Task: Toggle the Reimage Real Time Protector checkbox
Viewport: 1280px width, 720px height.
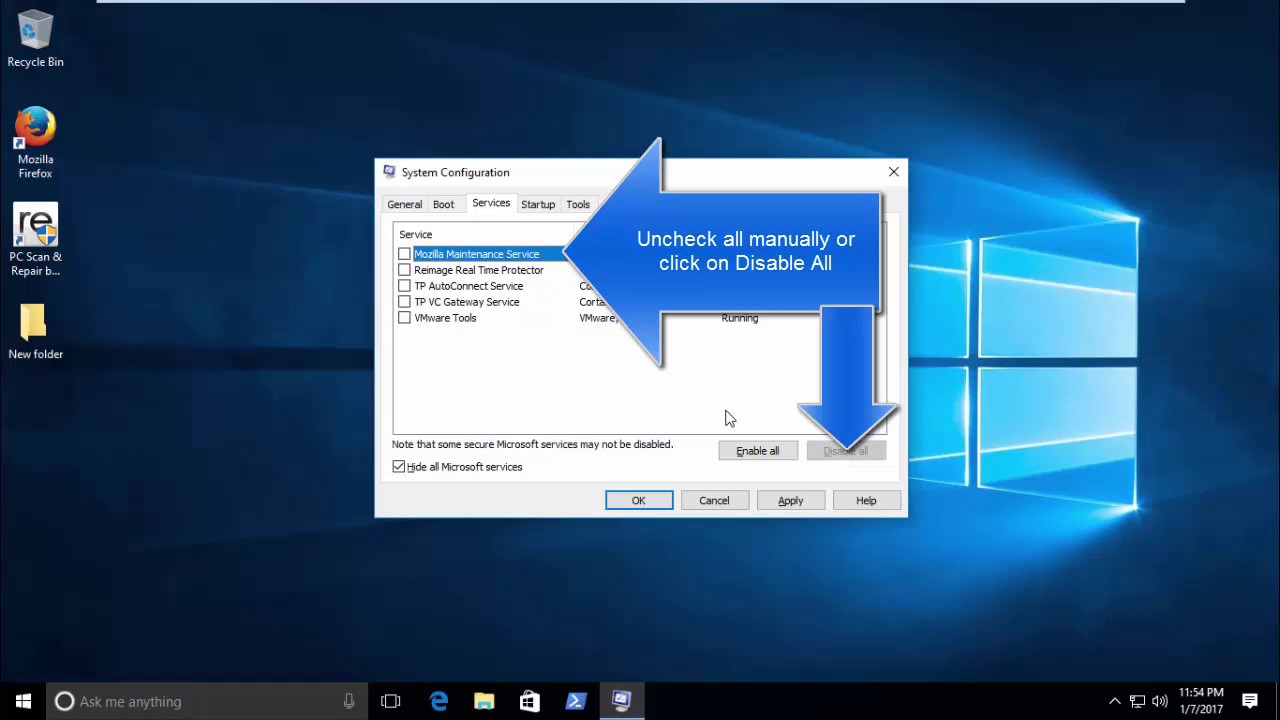Action: click(404, 270)
